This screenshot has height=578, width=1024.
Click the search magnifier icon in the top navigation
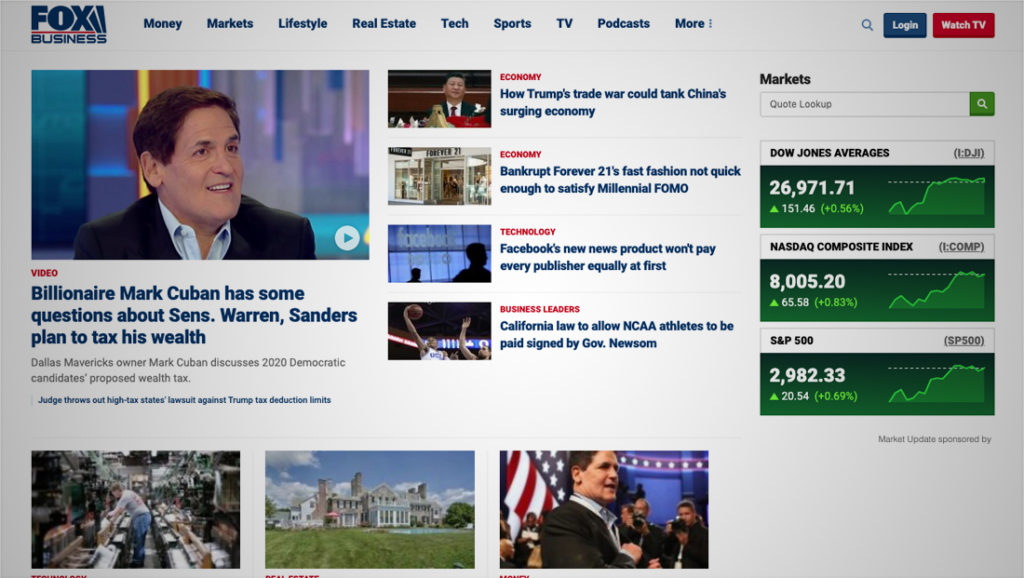pos(866,24)
